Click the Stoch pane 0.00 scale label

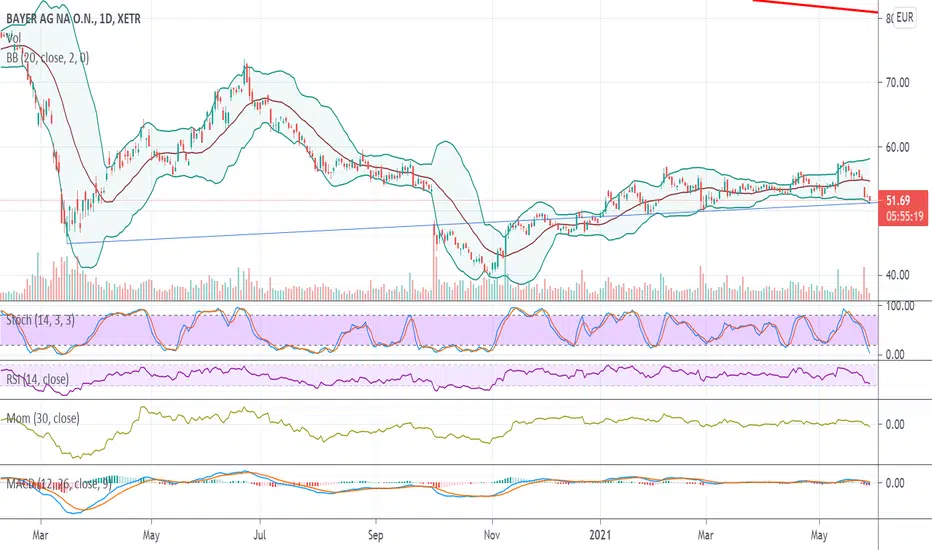coord(895,354)
